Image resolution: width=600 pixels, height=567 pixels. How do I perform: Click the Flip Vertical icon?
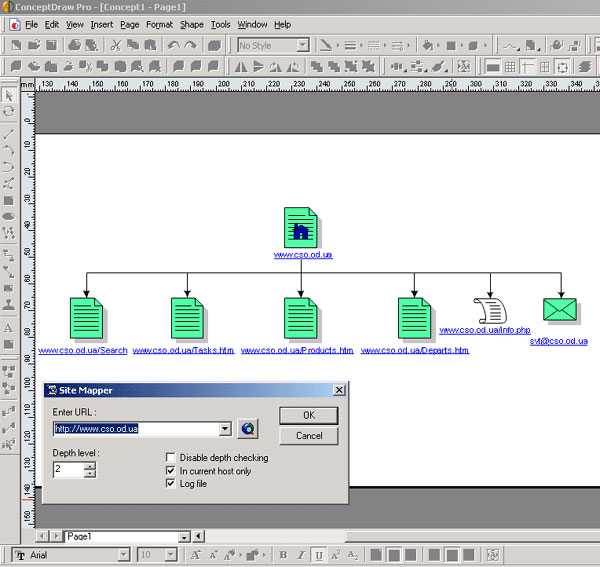(x=258, y=67)
